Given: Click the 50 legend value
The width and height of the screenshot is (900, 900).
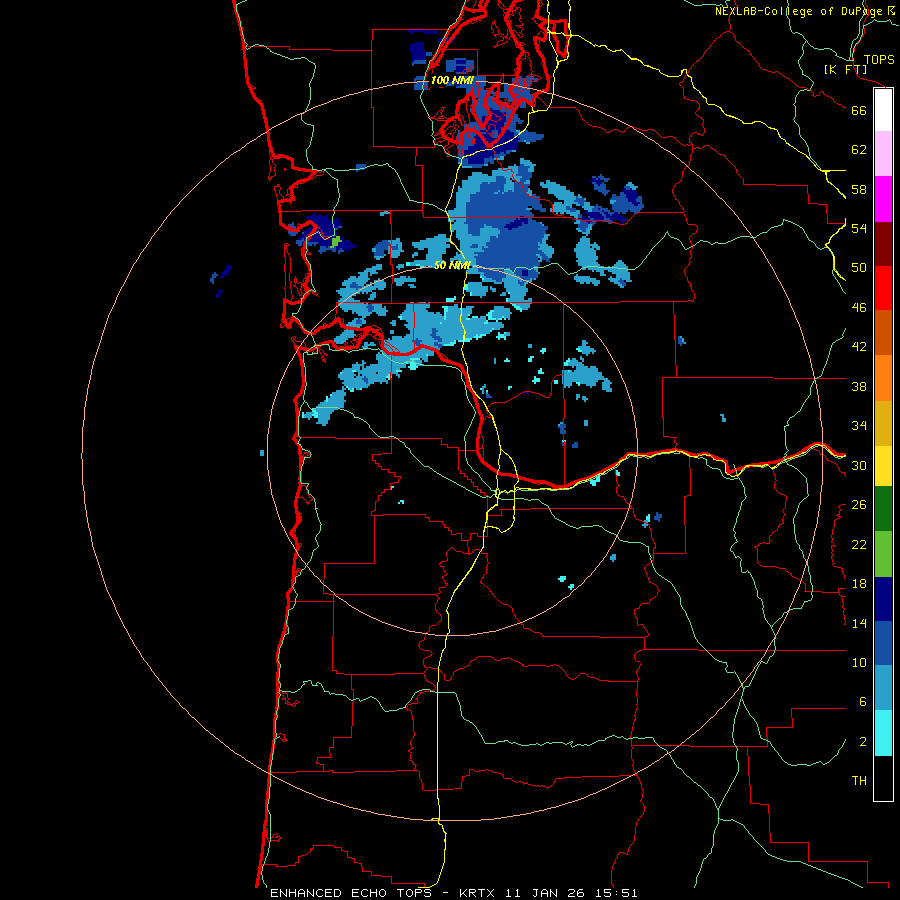Looking at the screenshot, I should 859,268.
